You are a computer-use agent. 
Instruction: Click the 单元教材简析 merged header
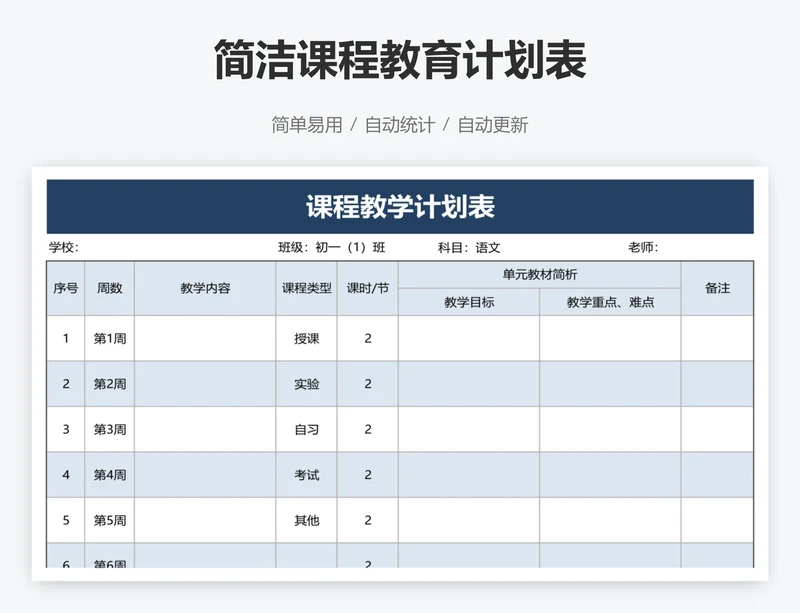(540, 275)
